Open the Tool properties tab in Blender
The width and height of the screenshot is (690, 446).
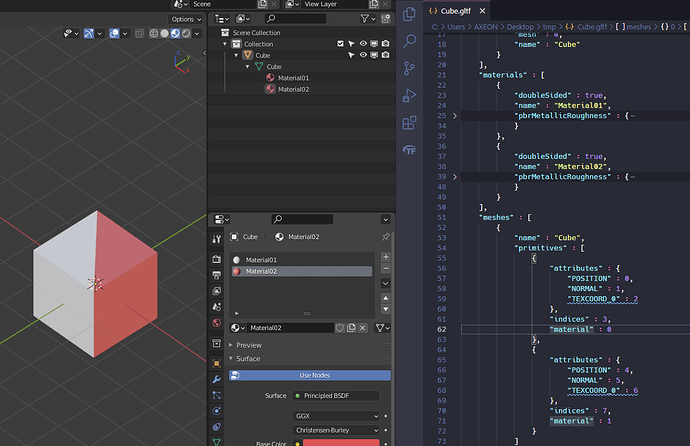point(216,239)
